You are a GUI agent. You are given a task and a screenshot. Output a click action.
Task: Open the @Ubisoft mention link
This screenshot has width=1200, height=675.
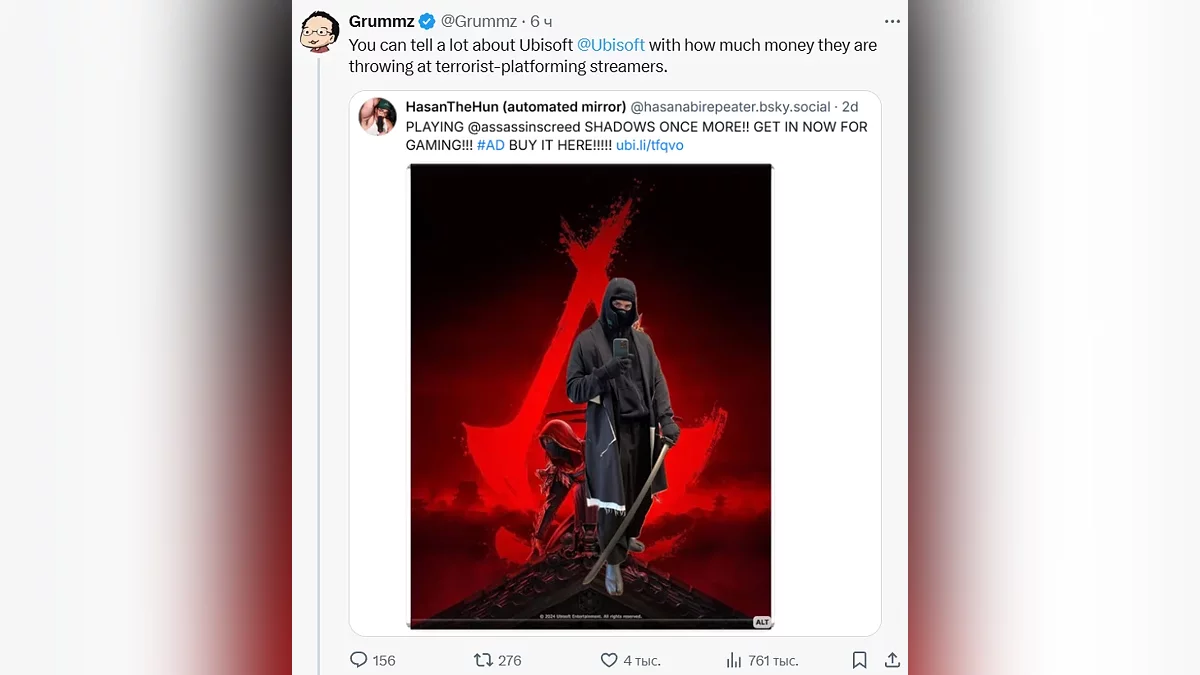(x=611, y=45)
